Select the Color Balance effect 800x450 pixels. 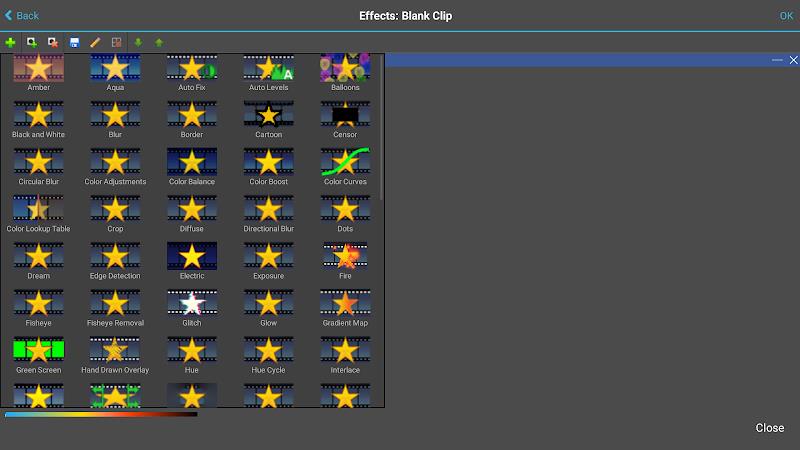(x=192, y=167)
